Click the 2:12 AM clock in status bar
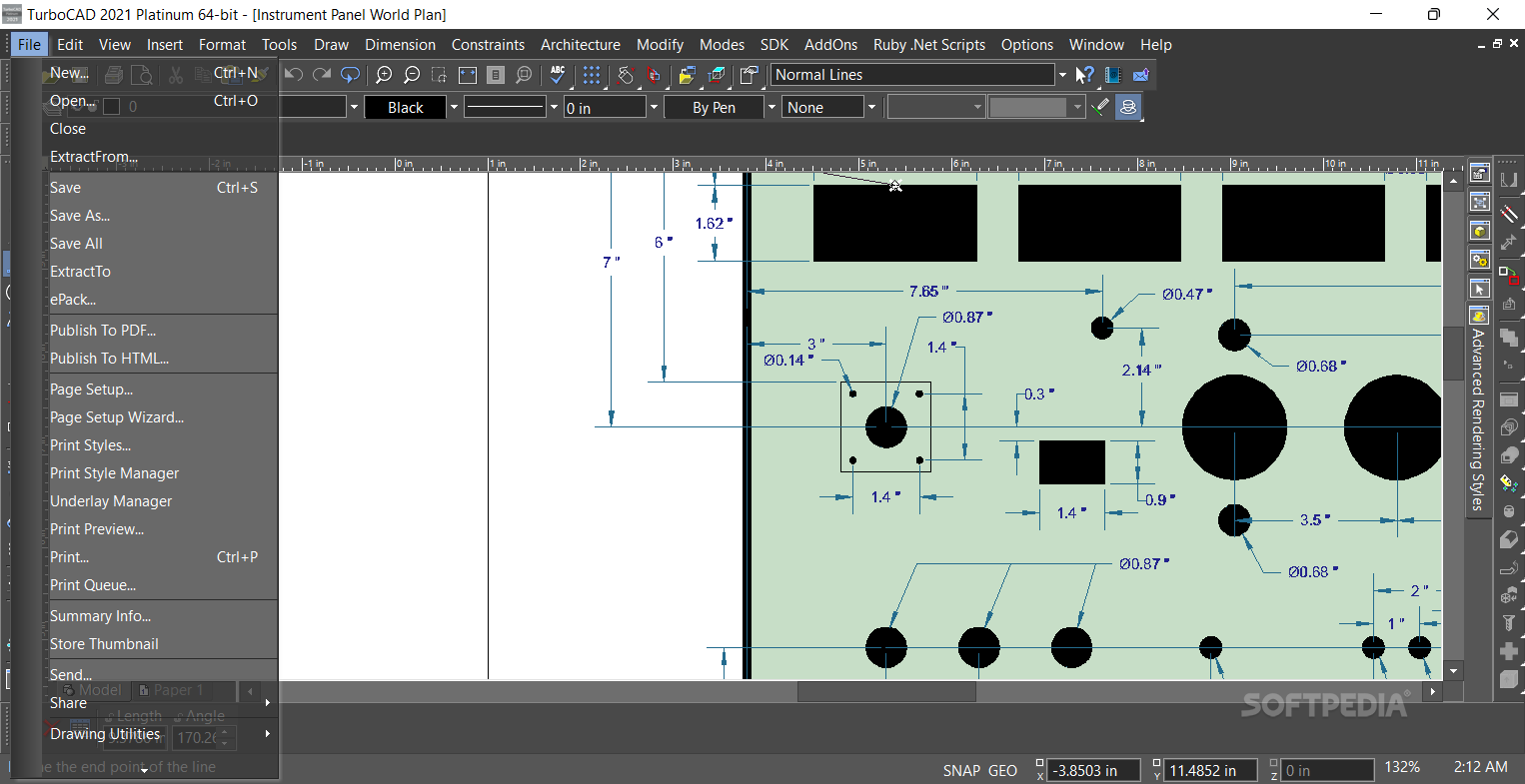Image resolution: width=1525 pixels, height=784 pixels. 1480,767
